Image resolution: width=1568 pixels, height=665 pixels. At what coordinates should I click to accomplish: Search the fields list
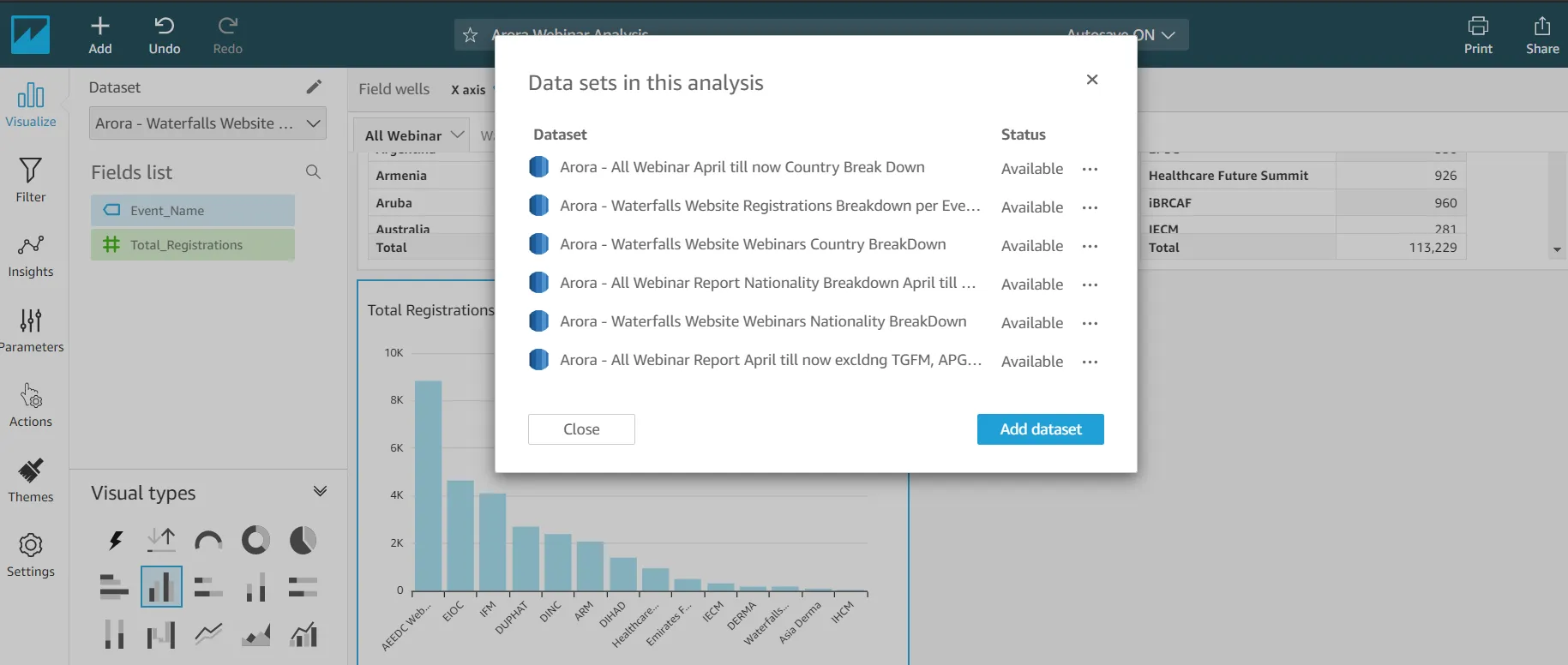point(314,172)
